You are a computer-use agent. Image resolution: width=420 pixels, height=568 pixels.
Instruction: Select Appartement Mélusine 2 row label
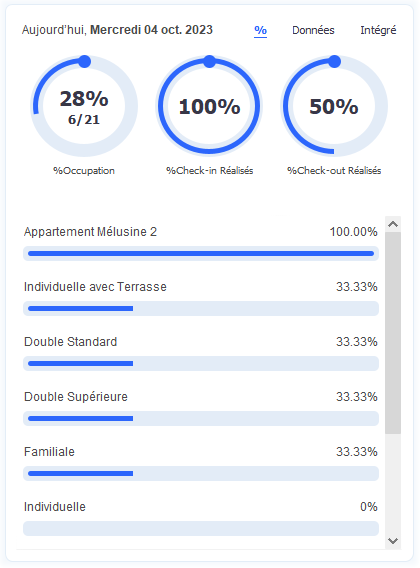click(90, 232)
